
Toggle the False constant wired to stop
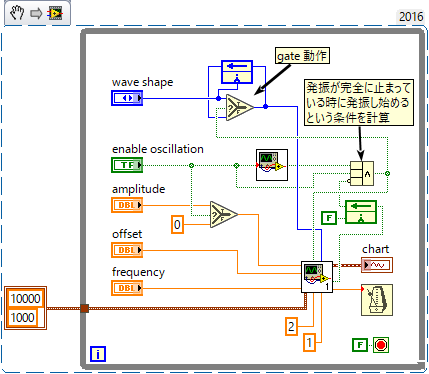point(360,345)
